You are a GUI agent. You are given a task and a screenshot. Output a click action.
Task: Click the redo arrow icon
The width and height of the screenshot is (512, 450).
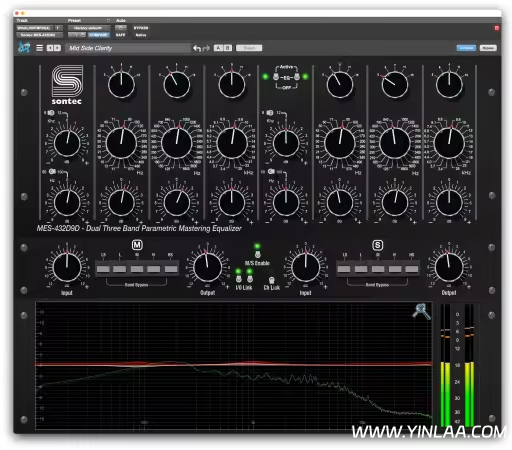[x=206, y=48]
